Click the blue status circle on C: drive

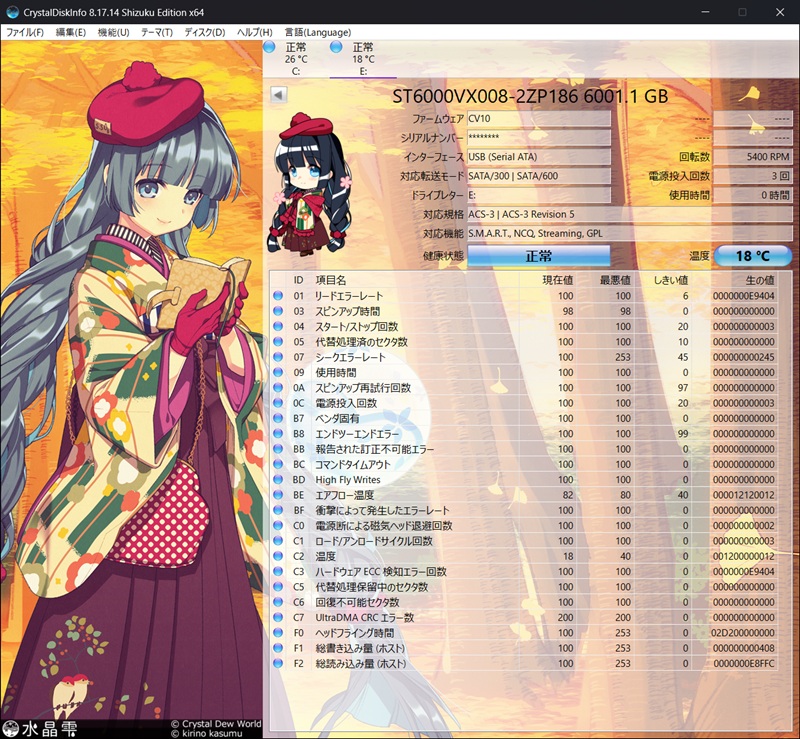269,47
